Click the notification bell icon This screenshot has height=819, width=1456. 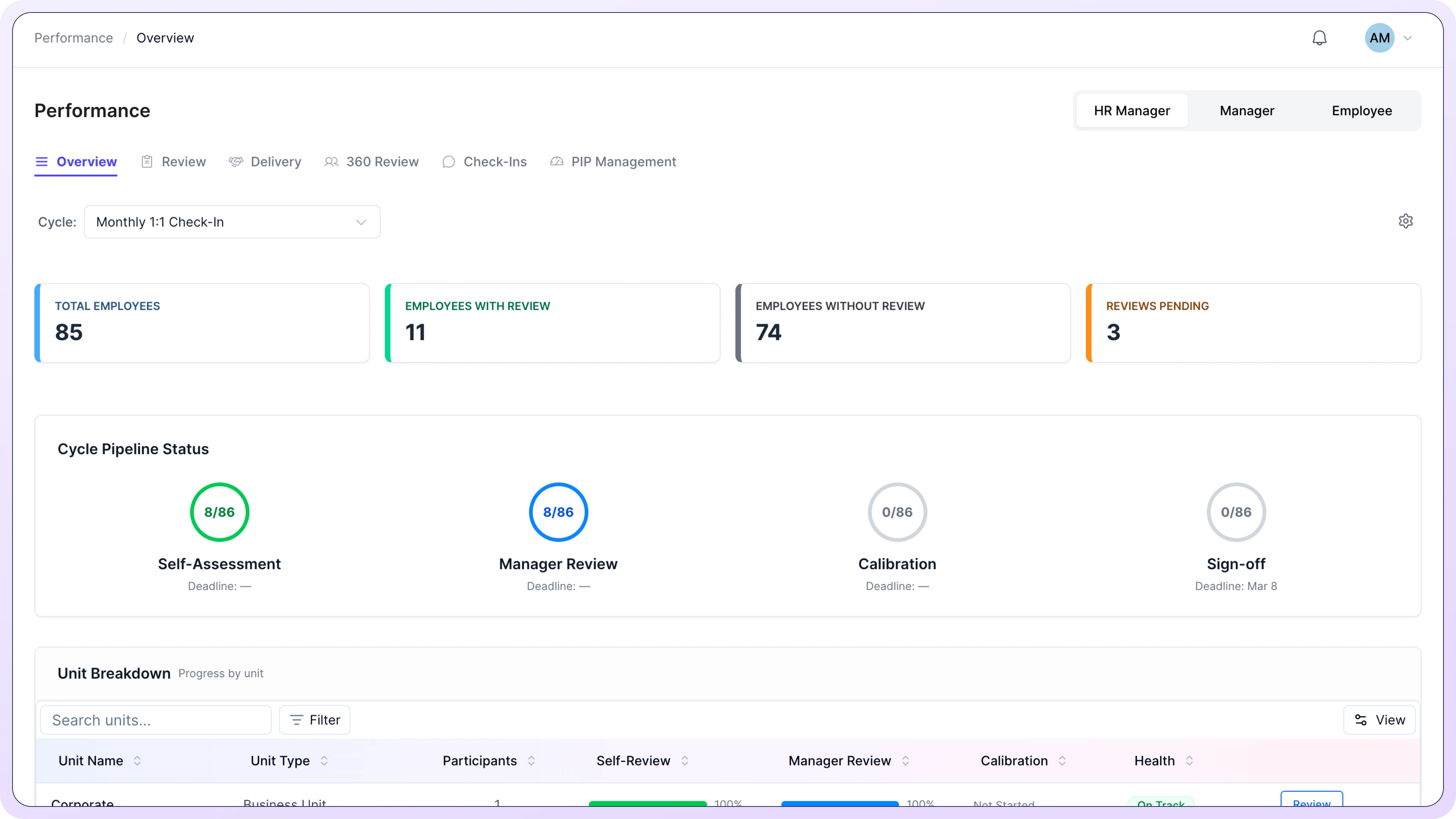point(1319,38)
